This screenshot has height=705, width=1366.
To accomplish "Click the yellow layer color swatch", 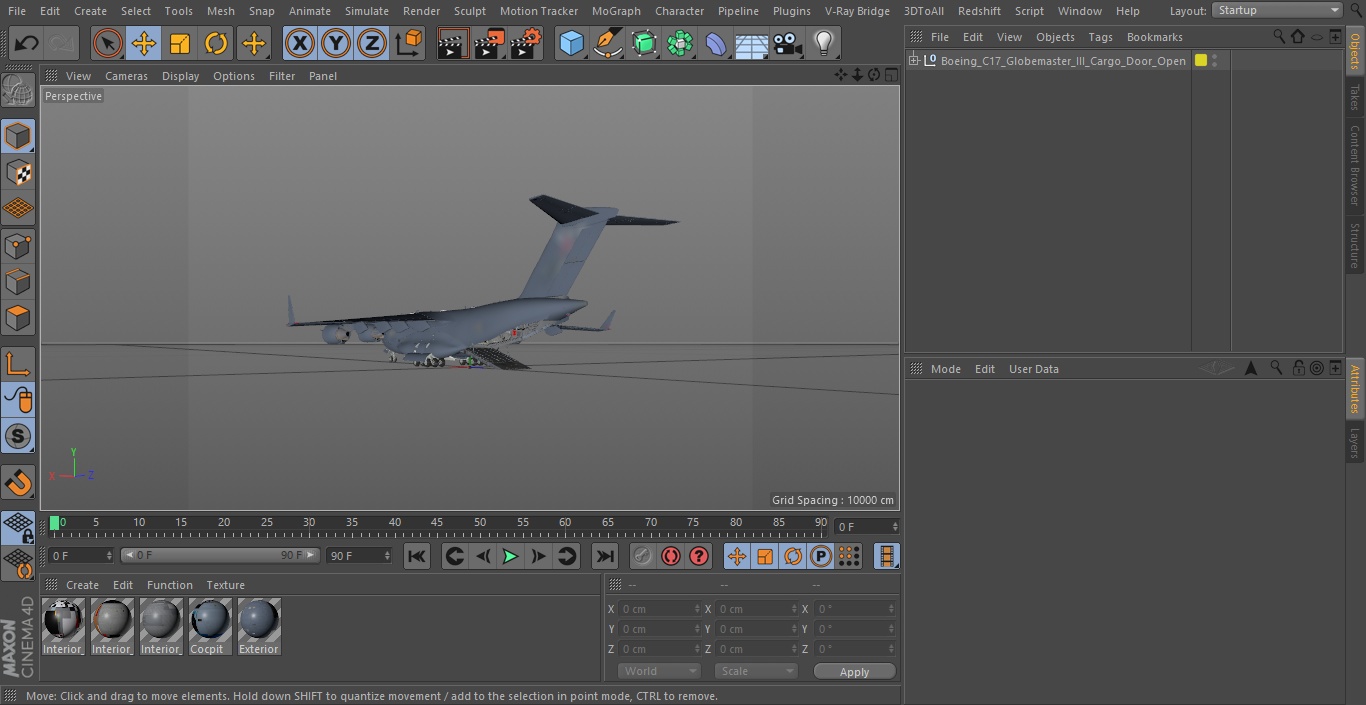I will [x=1201, y=61].
